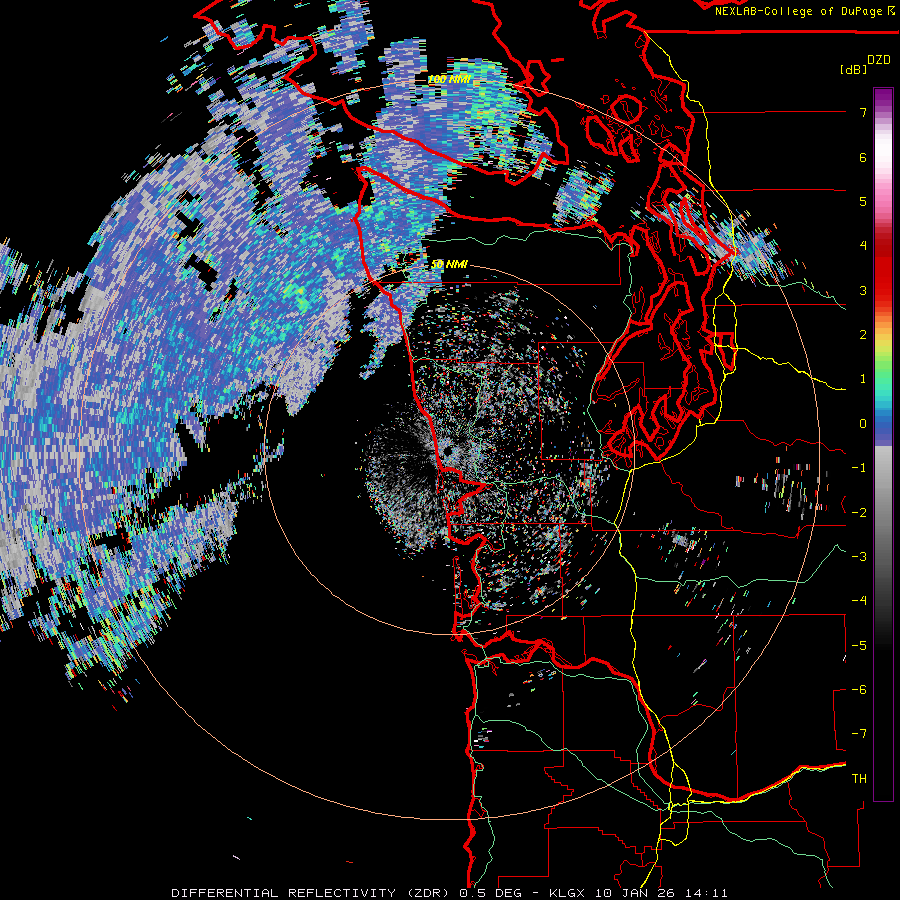Image resolution: width=900 pixels, height=900 pixels.
Task: Click the Differential Reflectivity KLGX caption
Action: click(x=449, y=893)
